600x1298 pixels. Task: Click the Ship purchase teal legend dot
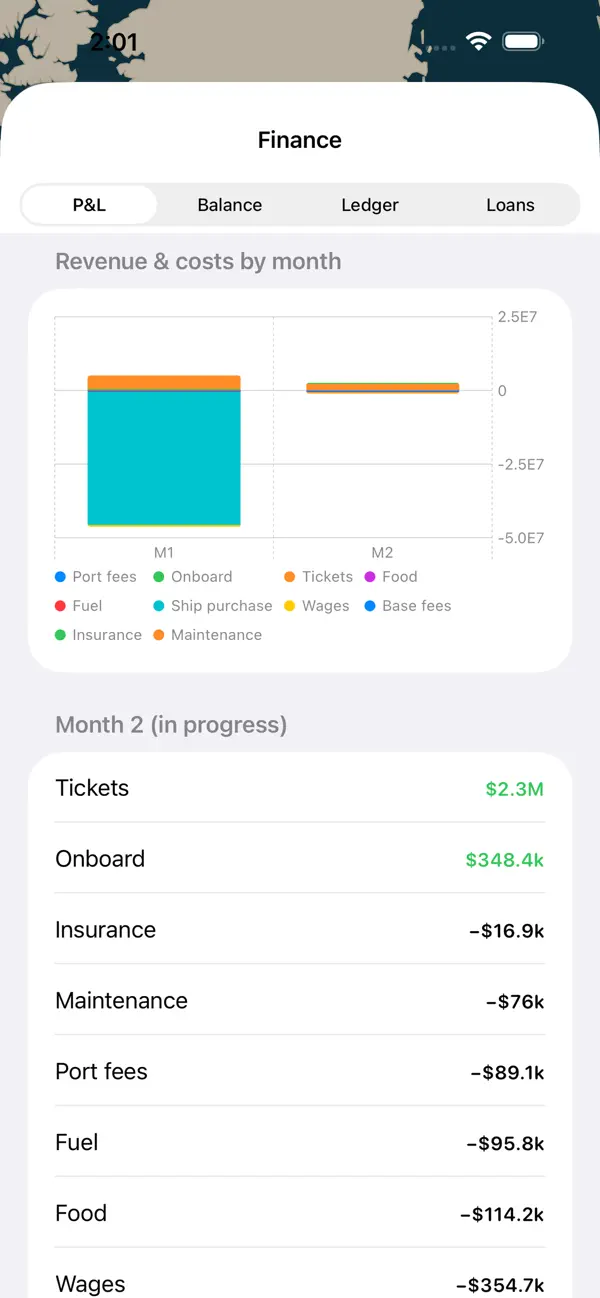point(159,606)
